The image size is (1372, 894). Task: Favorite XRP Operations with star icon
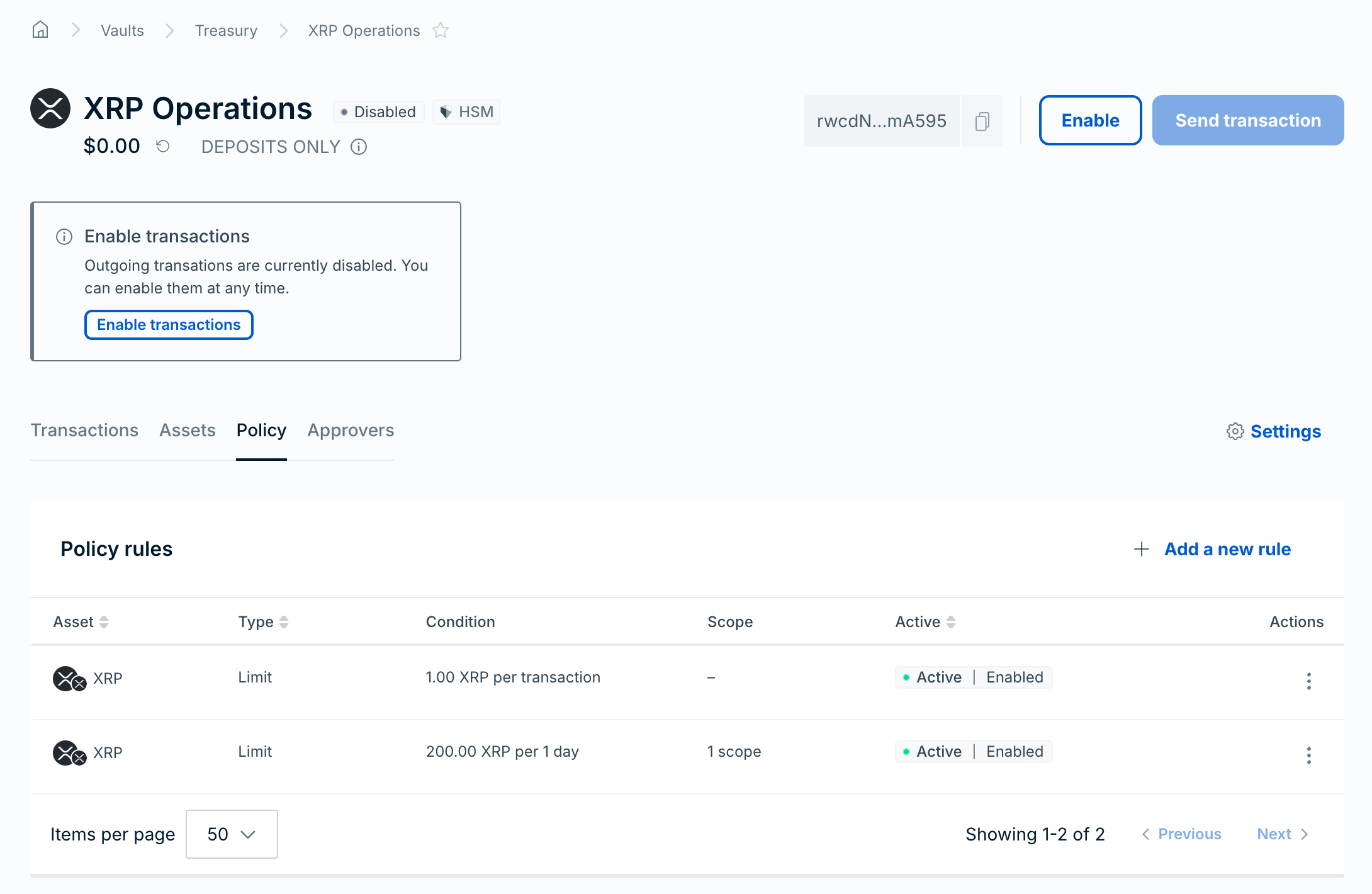(441, 30)
